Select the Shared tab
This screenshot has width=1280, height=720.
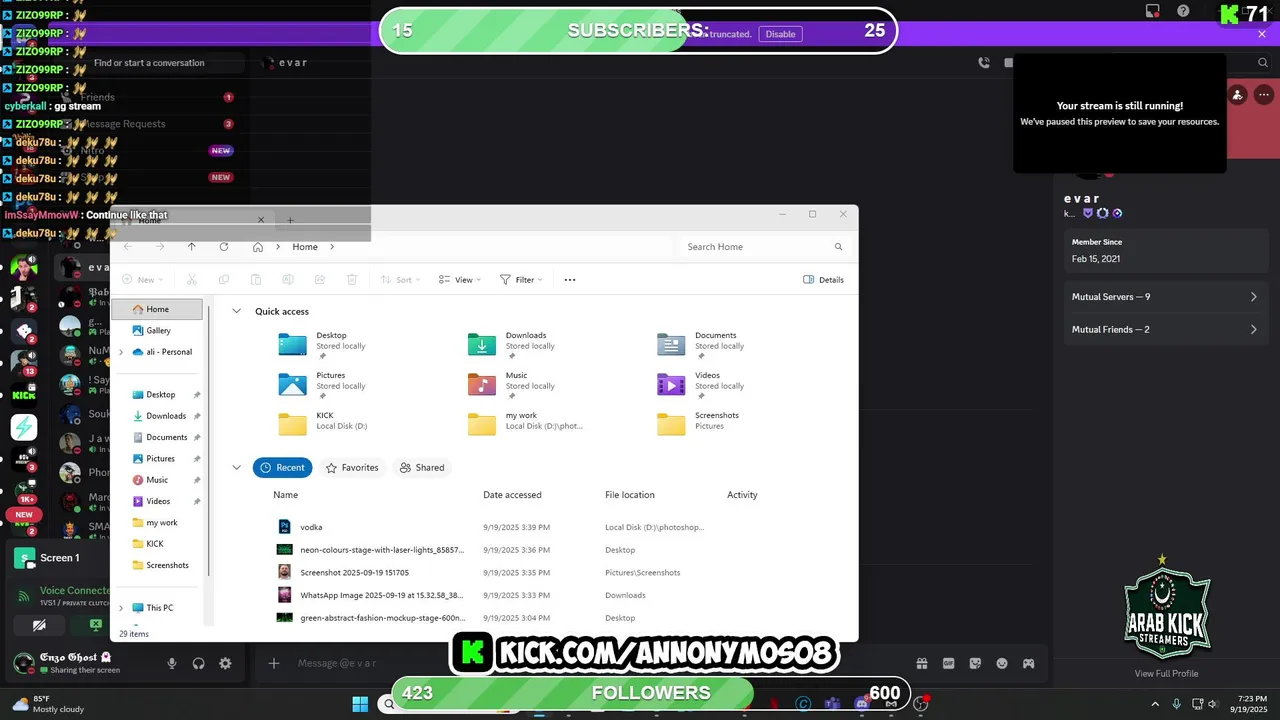coord(422,467)
